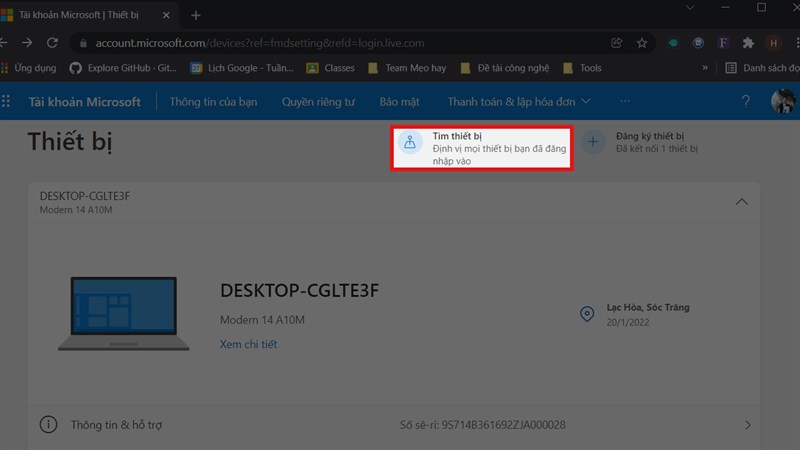Click the 20/1/2022 date text
The height and width of the screenshot is (450, 800).
point(628,322)
